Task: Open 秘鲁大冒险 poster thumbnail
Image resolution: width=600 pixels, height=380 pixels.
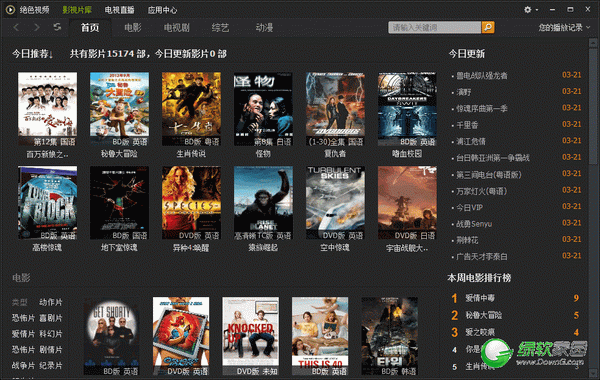Action: 119,109
